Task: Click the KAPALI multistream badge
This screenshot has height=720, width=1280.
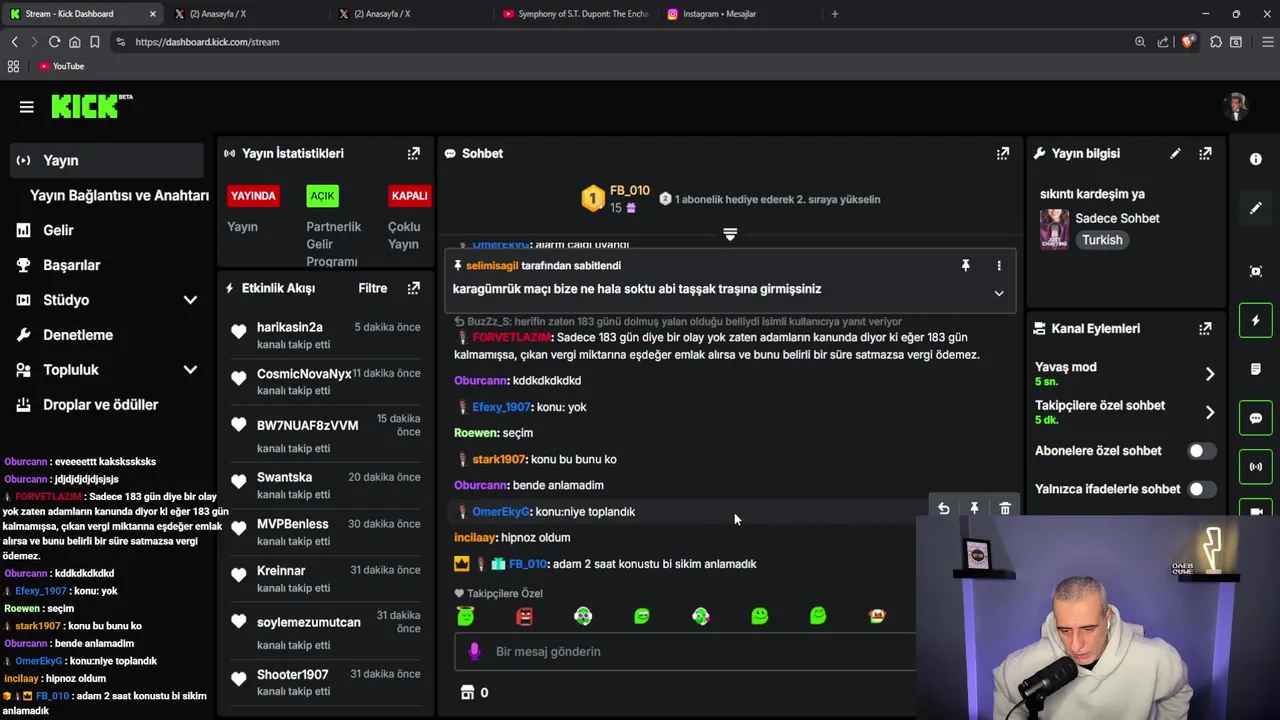Action: tap(409, 196)
